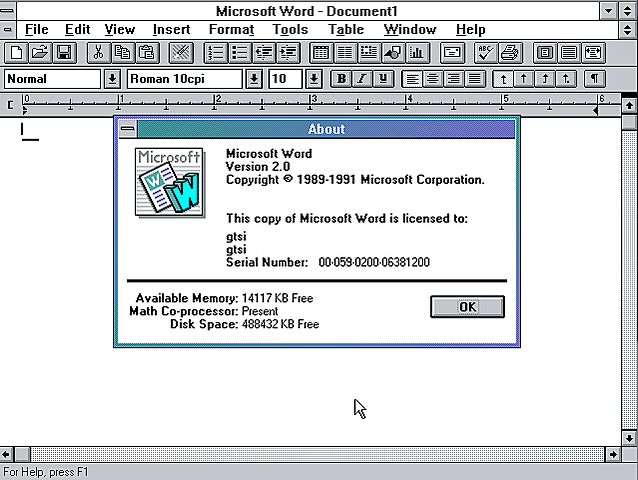Click the vertical scrollbar up arrow

(629, 106)
